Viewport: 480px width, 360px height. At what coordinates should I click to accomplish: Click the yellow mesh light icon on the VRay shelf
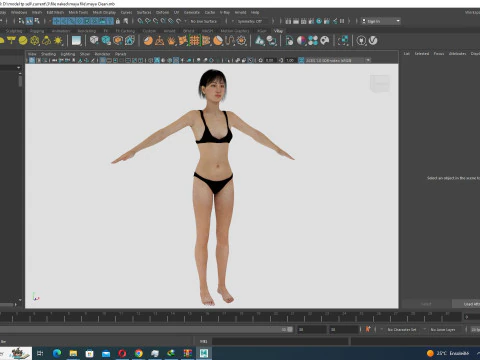(35, 41)
